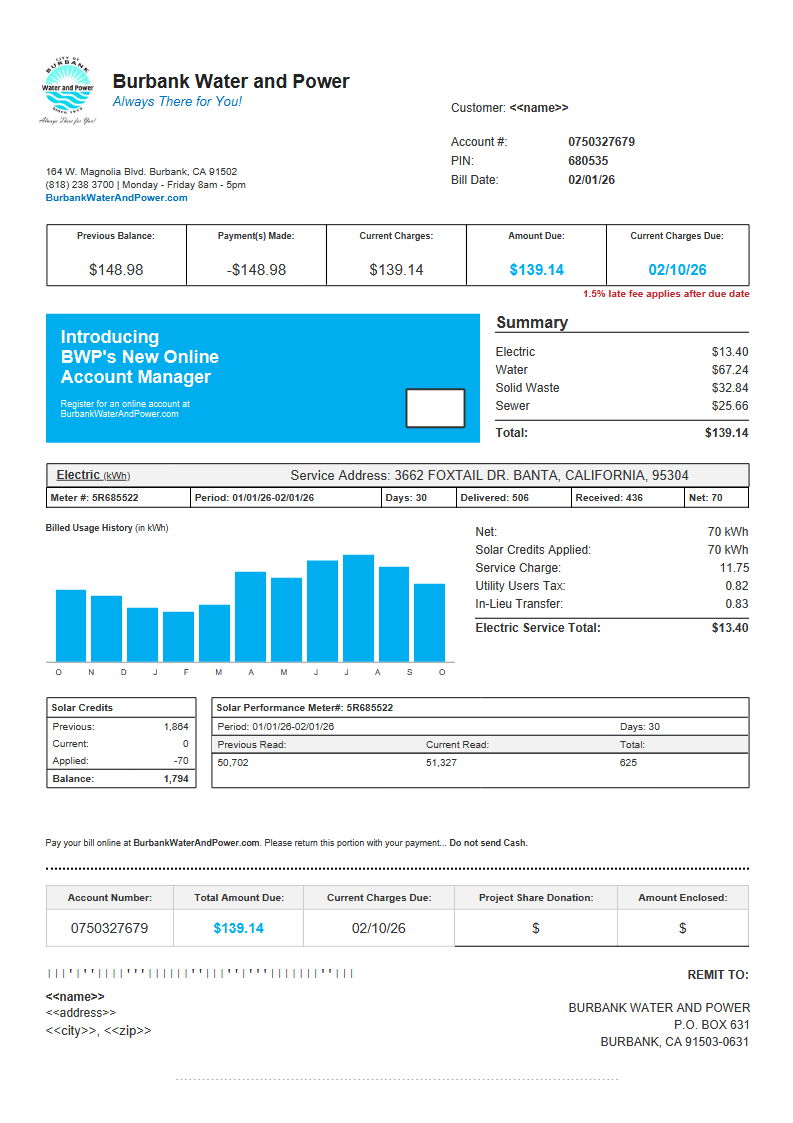Select the 'Register for an online account' banner text
Screen dimensions: 793x1123
pos(125,409)
